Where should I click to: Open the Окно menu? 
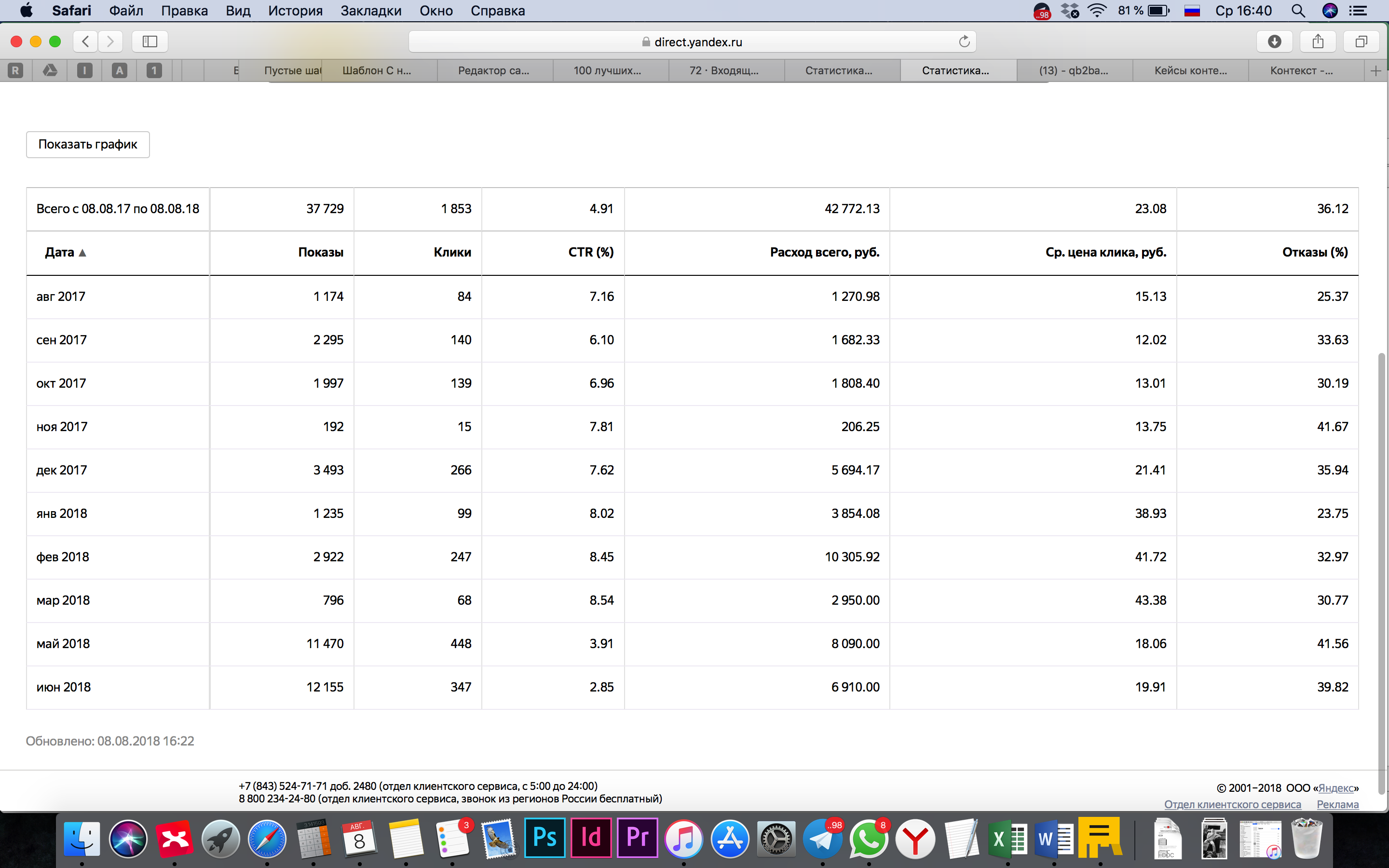click(x=436, y=11)
